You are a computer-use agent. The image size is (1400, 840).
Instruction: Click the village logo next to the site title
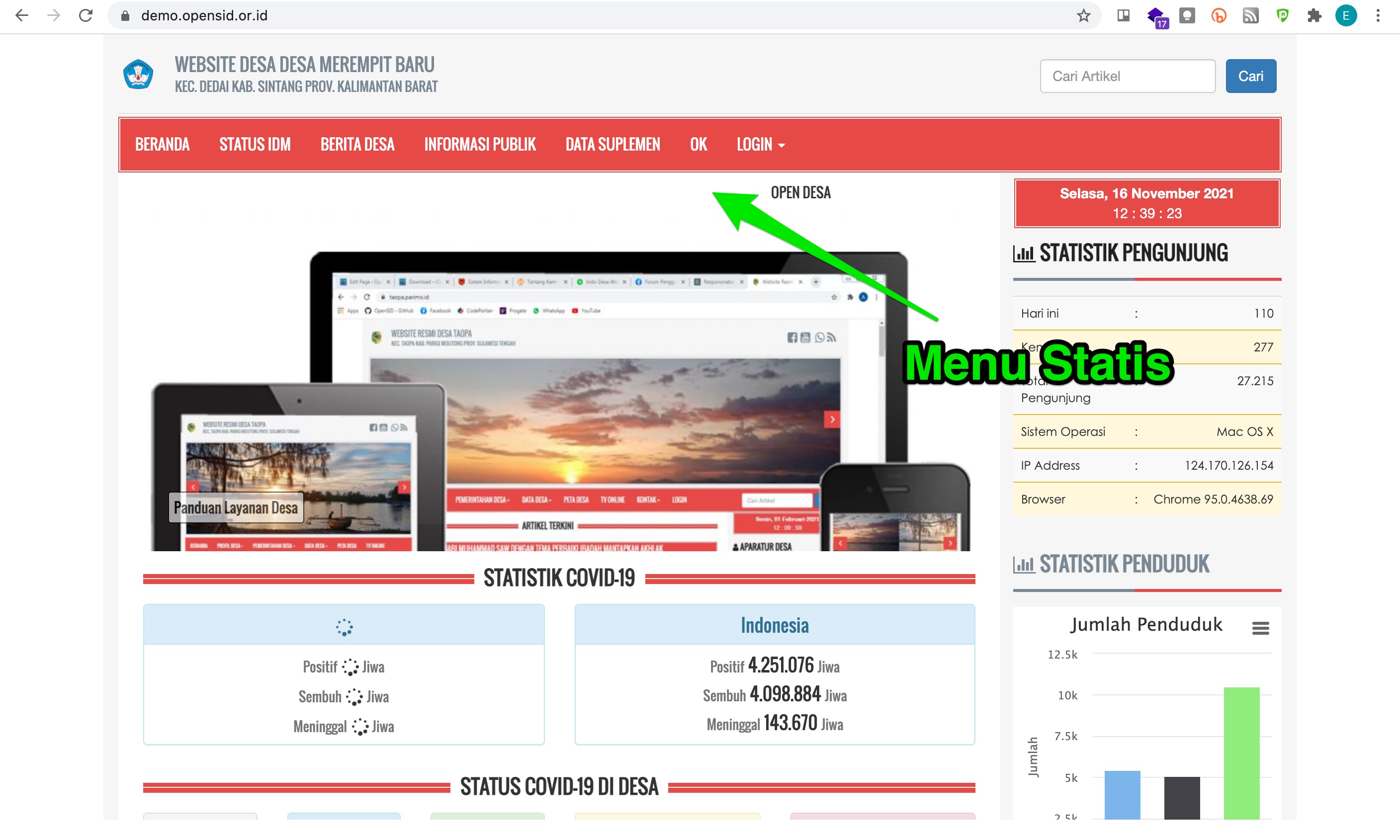[x=138, y=74]
